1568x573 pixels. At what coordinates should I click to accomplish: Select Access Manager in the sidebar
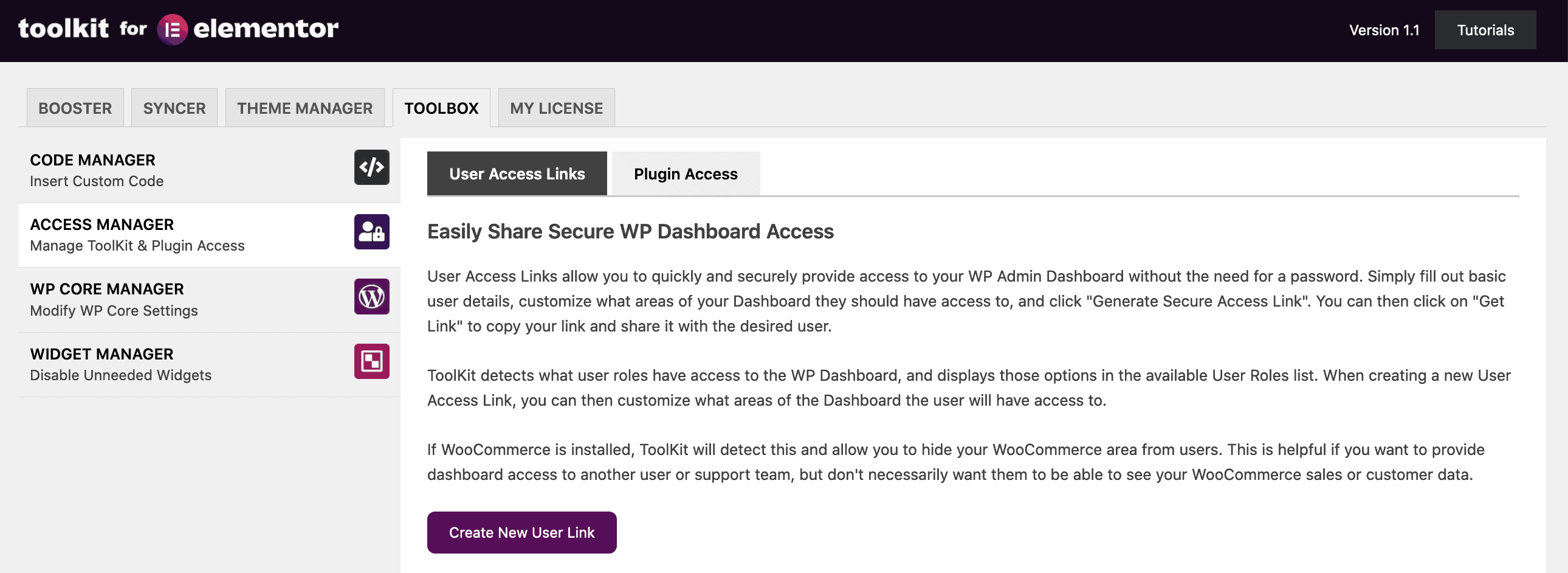pyautogui.click(x=210, y=235)
